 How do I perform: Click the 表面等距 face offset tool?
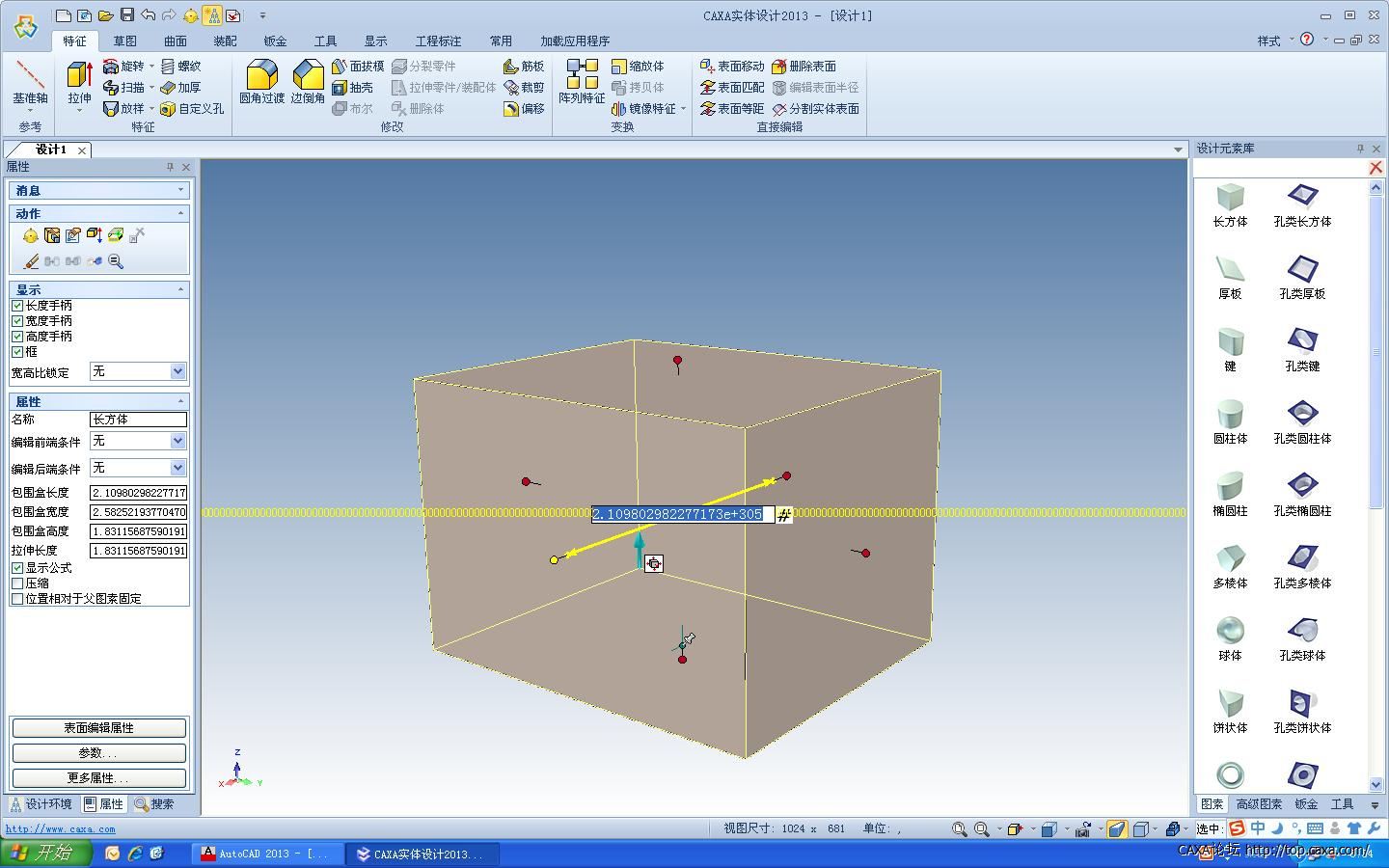(x=732, y=109)
